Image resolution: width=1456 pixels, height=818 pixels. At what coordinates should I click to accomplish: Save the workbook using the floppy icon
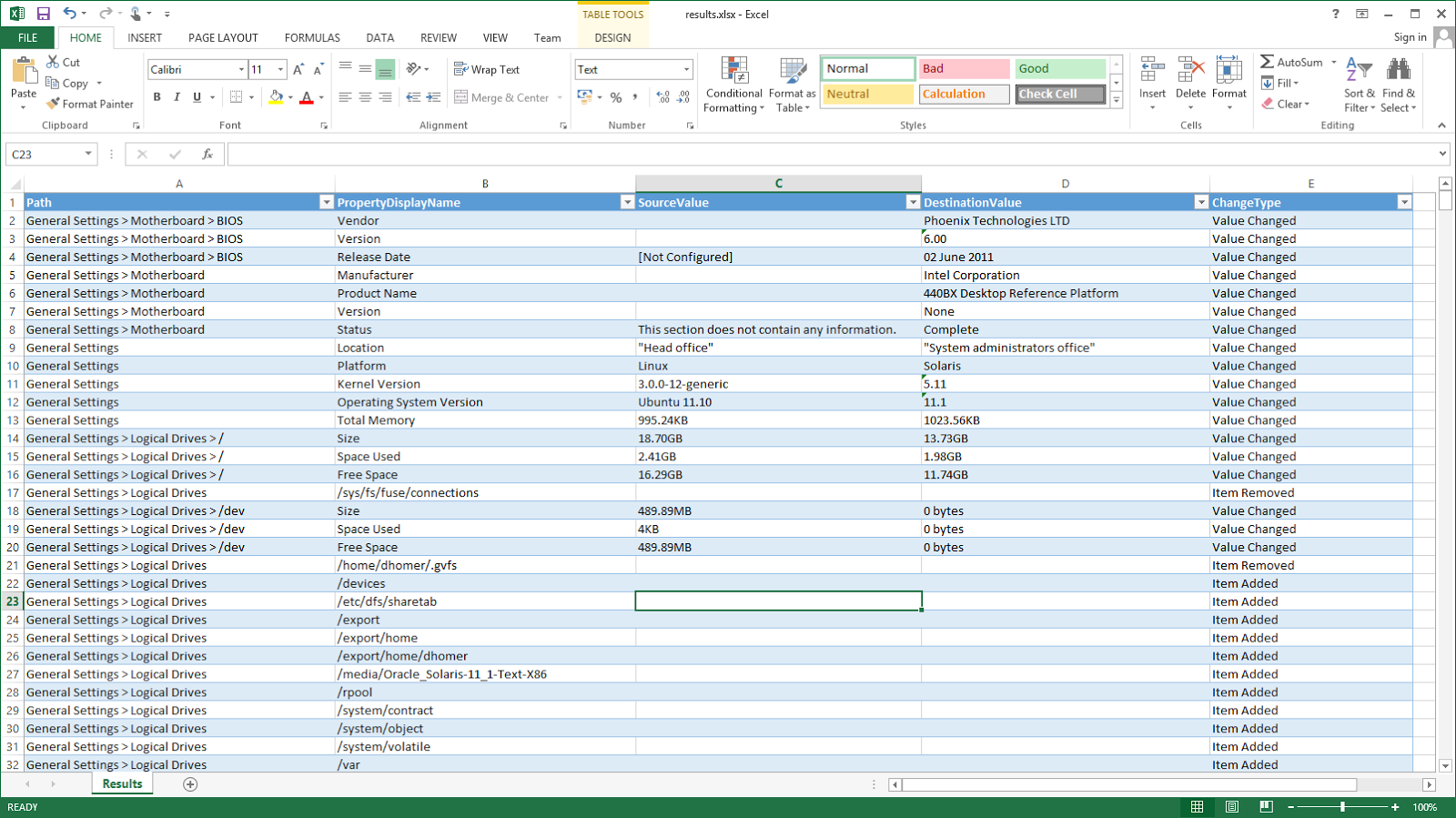[x=43, y=14]
